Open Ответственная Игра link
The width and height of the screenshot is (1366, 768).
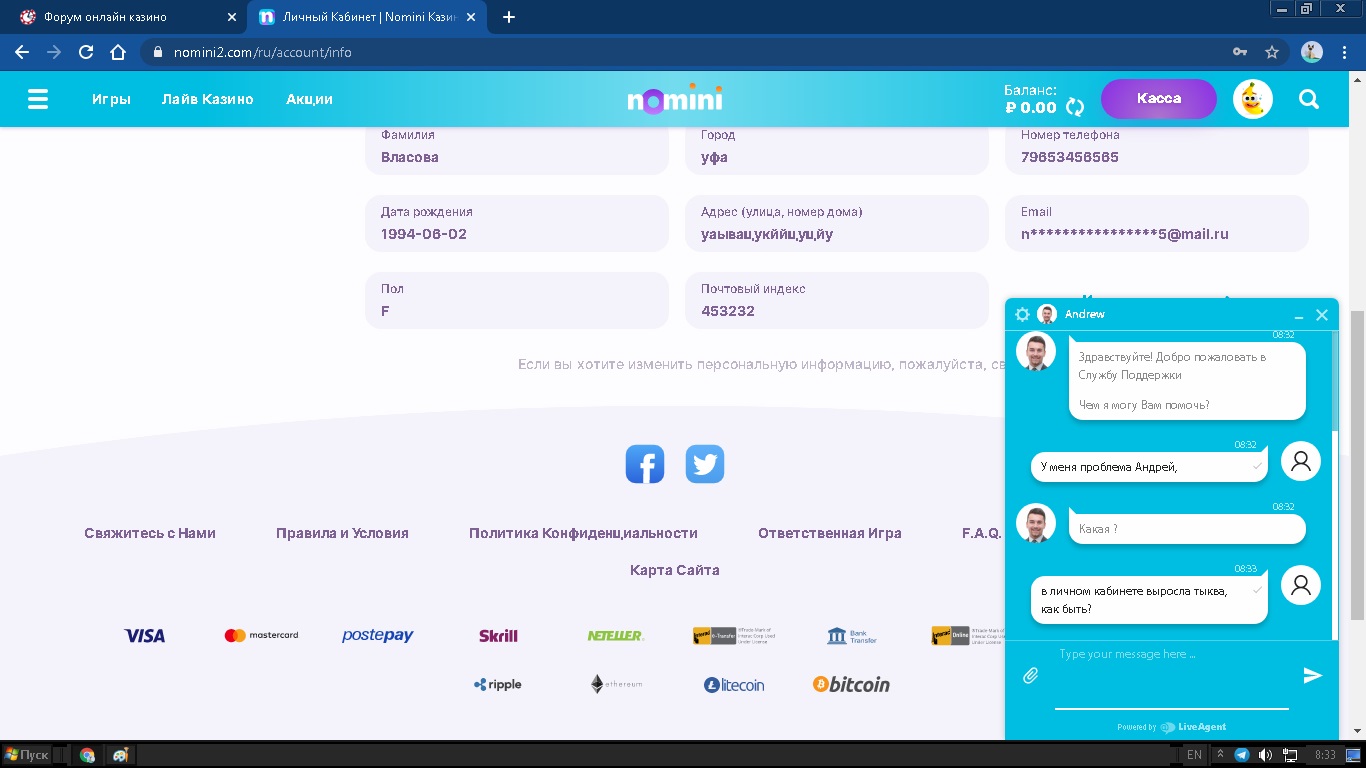coord(830,533)
